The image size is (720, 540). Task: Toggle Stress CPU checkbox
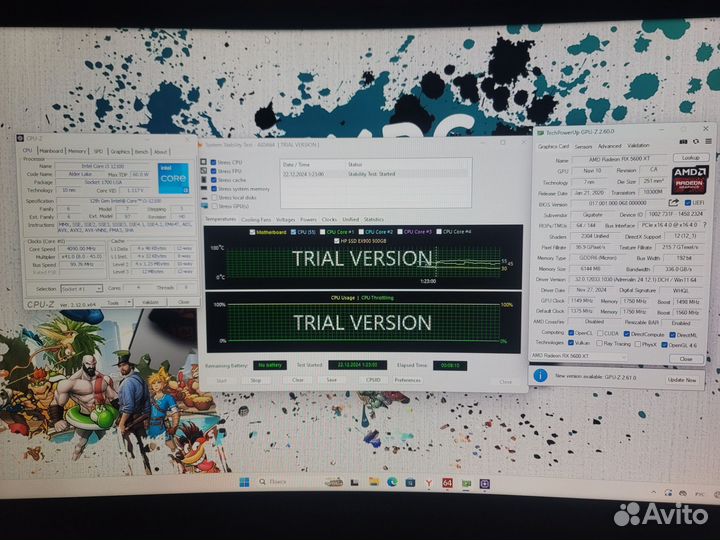tap(214, 162)
